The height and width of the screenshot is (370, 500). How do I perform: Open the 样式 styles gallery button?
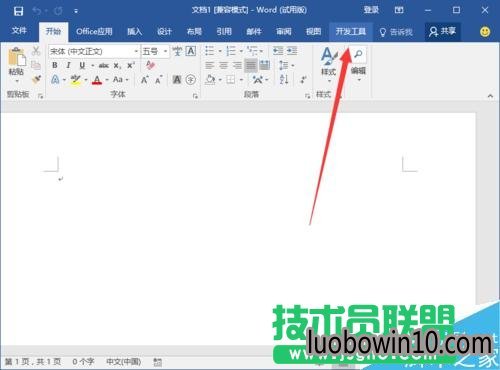pos(329,65)
